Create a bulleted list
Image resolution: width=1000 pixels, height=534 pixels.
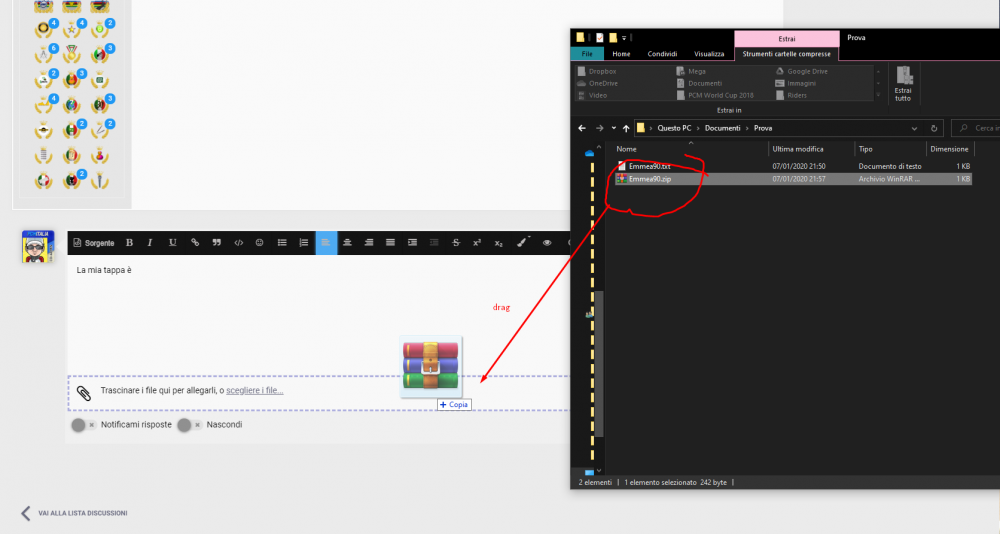click(x=282, y=243)
